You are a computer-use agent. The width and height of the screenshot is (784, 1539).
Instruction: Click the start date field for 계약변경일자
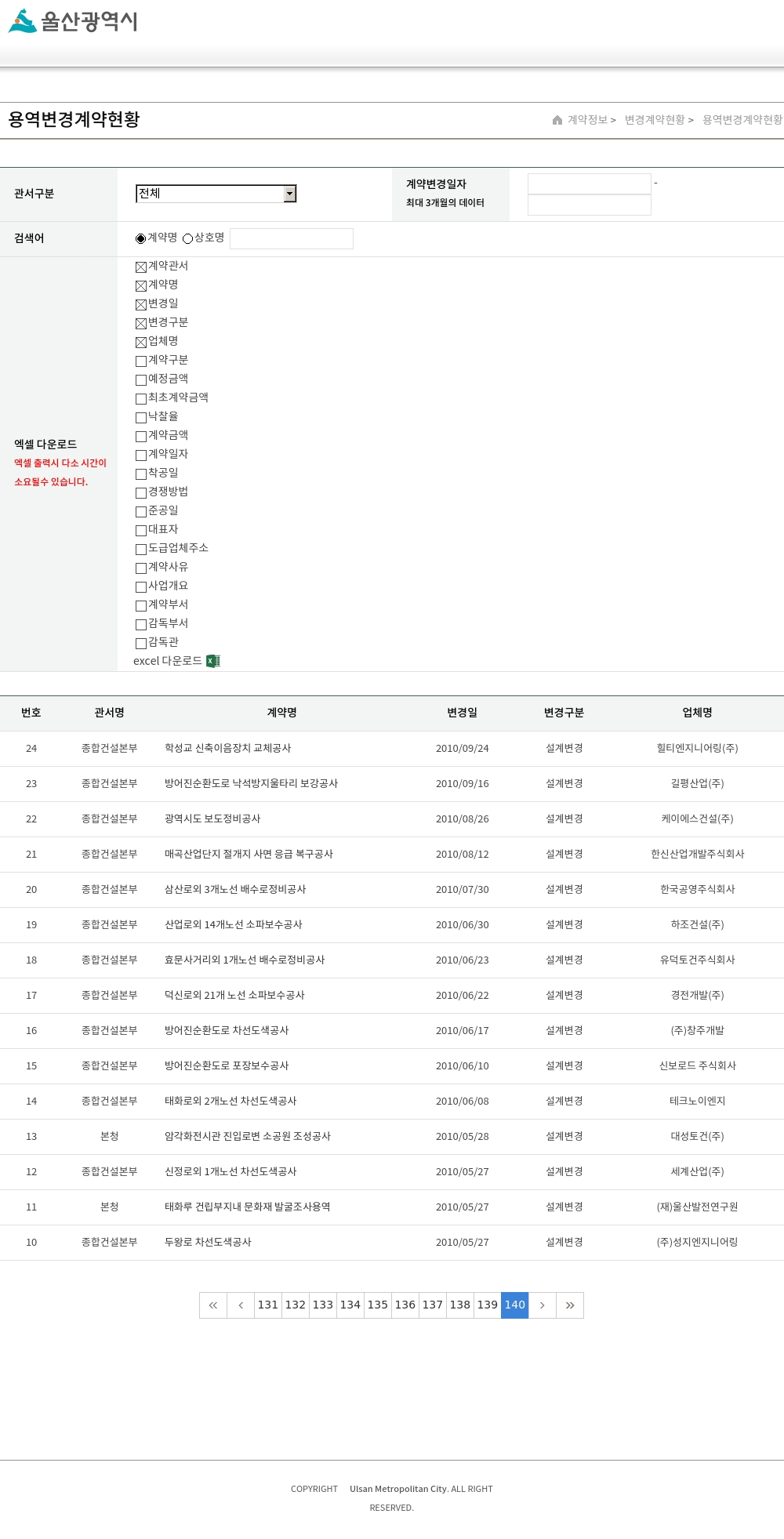tap(590, 183)
